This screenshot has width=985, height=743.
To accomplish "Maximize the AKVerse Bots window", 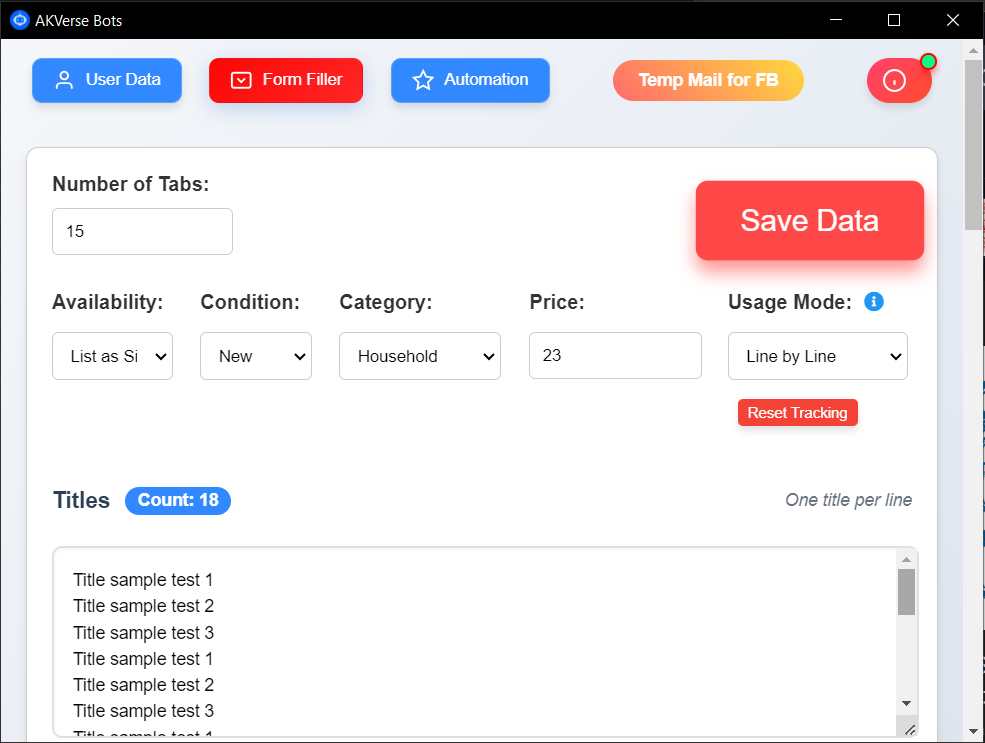I will point(893,20).
